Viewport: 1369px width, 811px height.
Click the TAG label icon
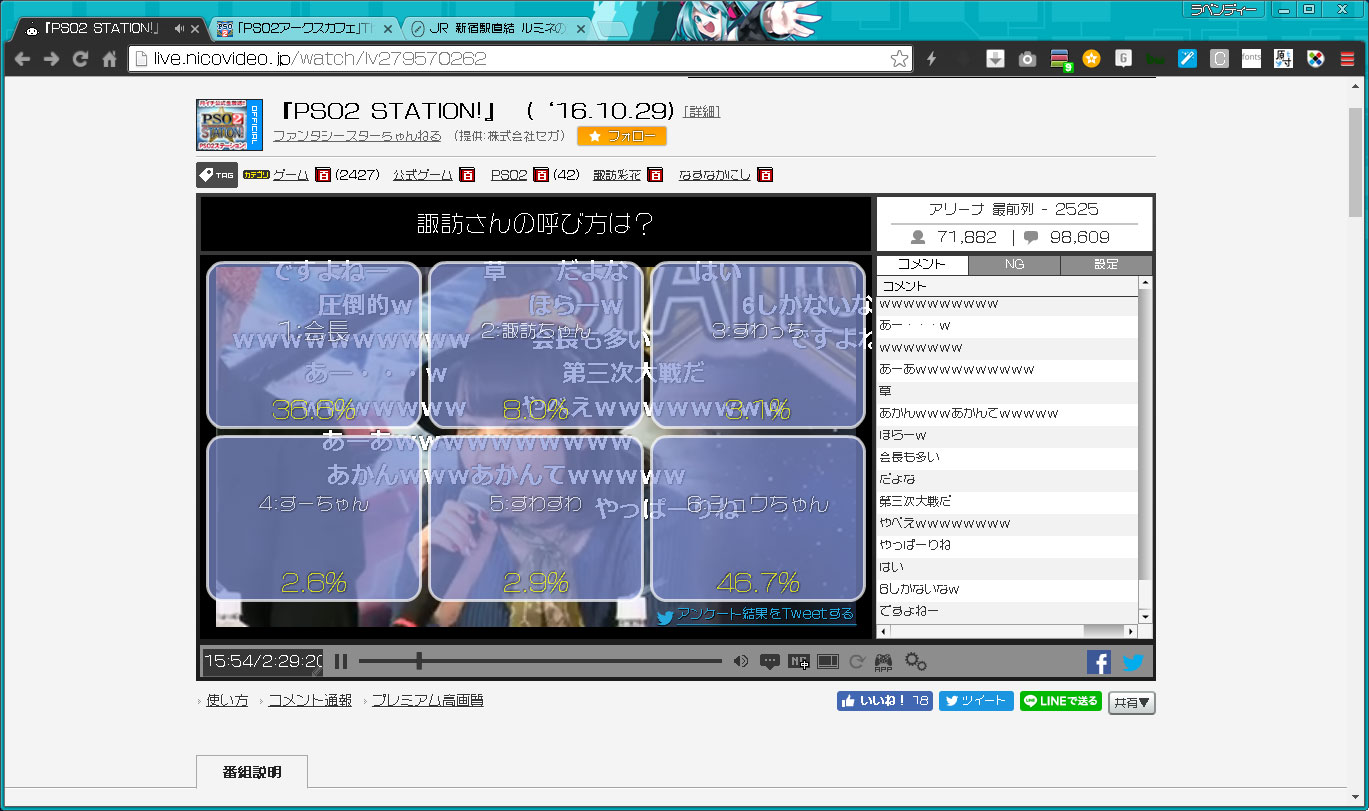217,175
